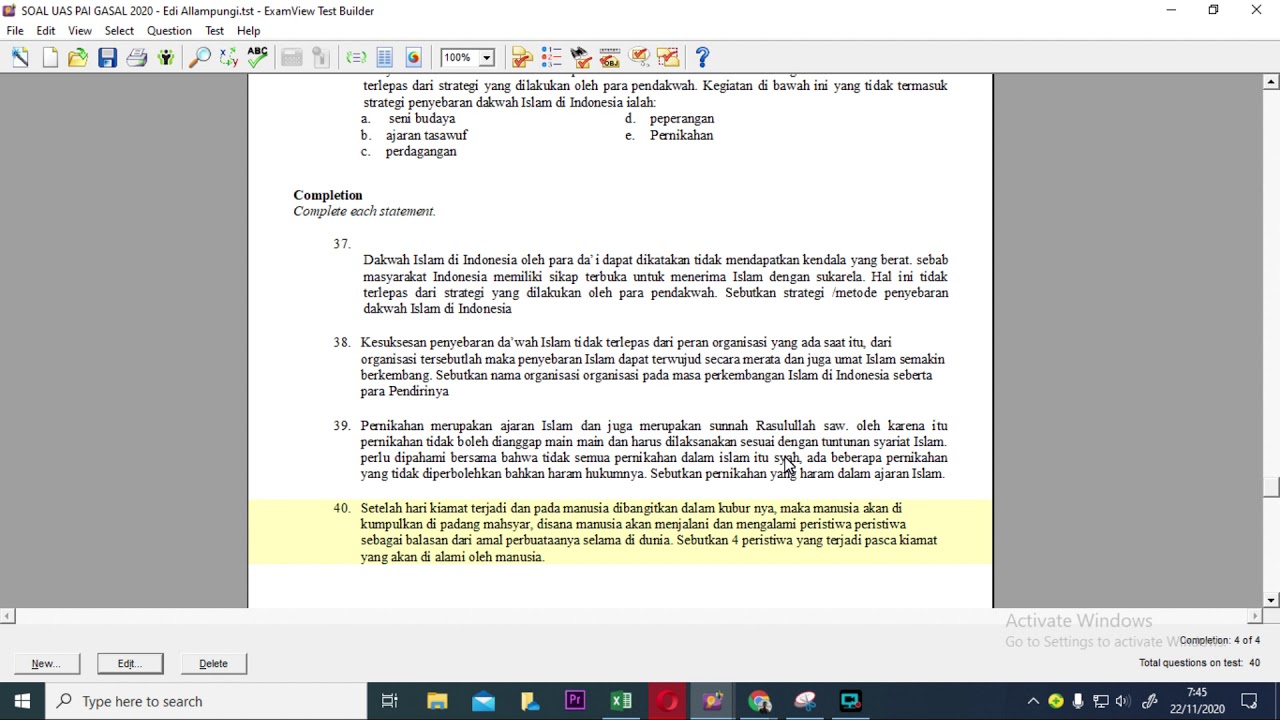Screen dimensions: 1280x720
Task: Open Adobe Premiere Pro from taskbar
Action: click(575, 701)
